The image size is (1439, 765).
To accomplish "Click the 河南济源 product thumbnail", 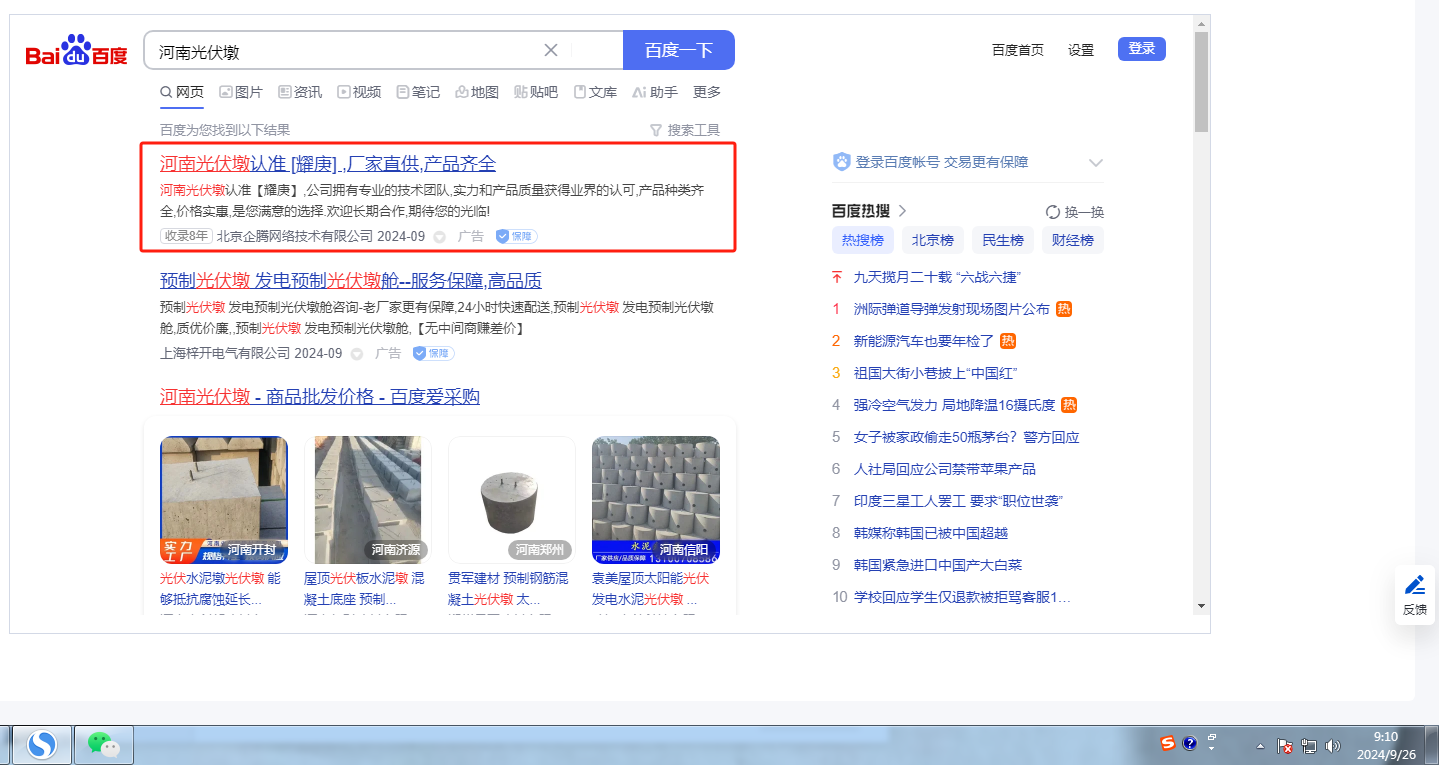I will coord(368,500).
